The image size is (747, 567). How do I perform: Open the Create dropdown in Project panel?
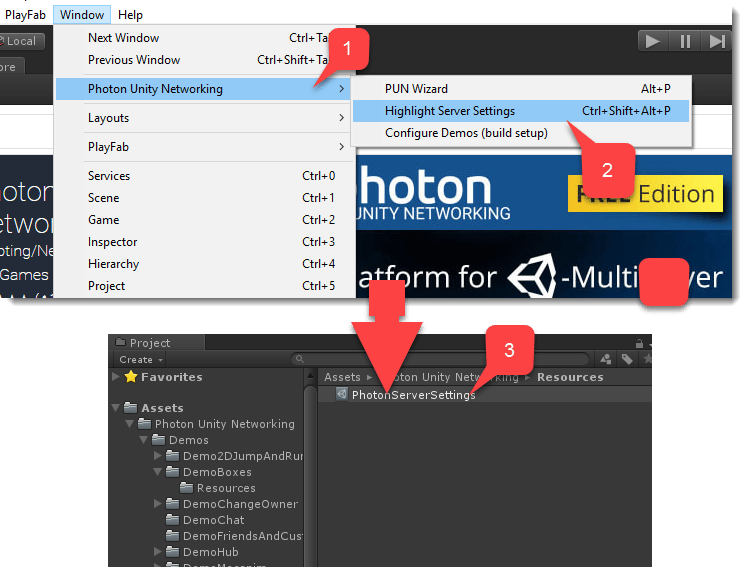tap(141, 359)
